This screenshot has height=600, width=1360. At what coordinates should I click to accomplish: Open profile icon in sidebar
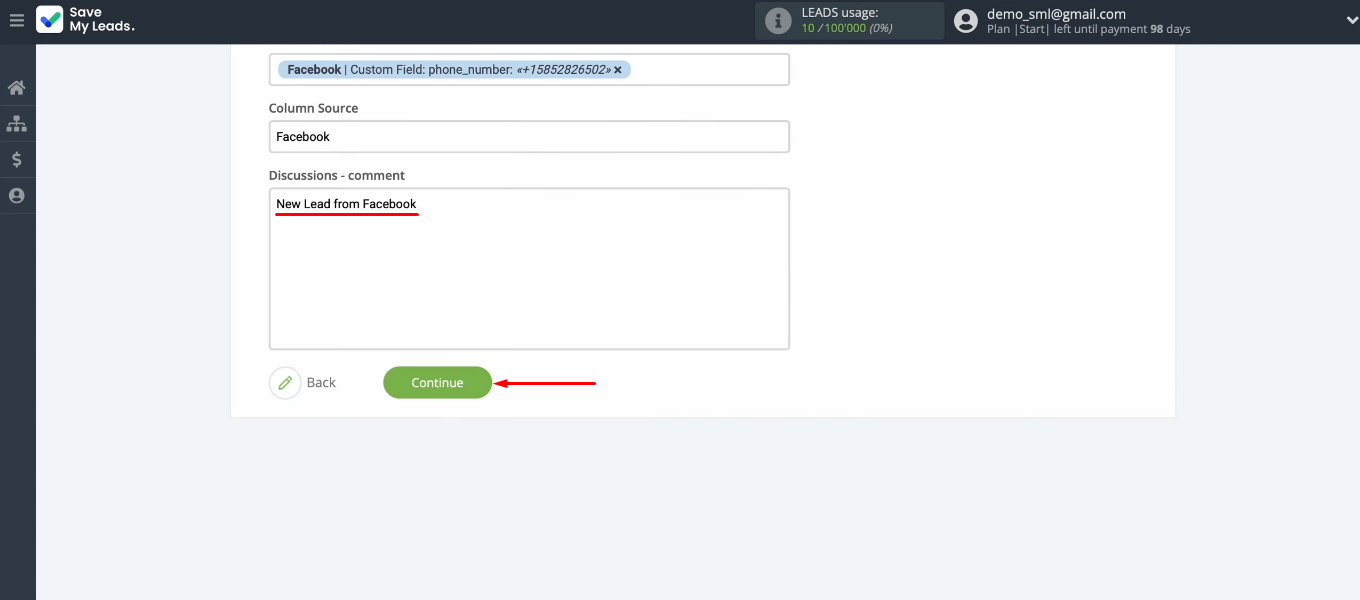[x=16, y=196]
